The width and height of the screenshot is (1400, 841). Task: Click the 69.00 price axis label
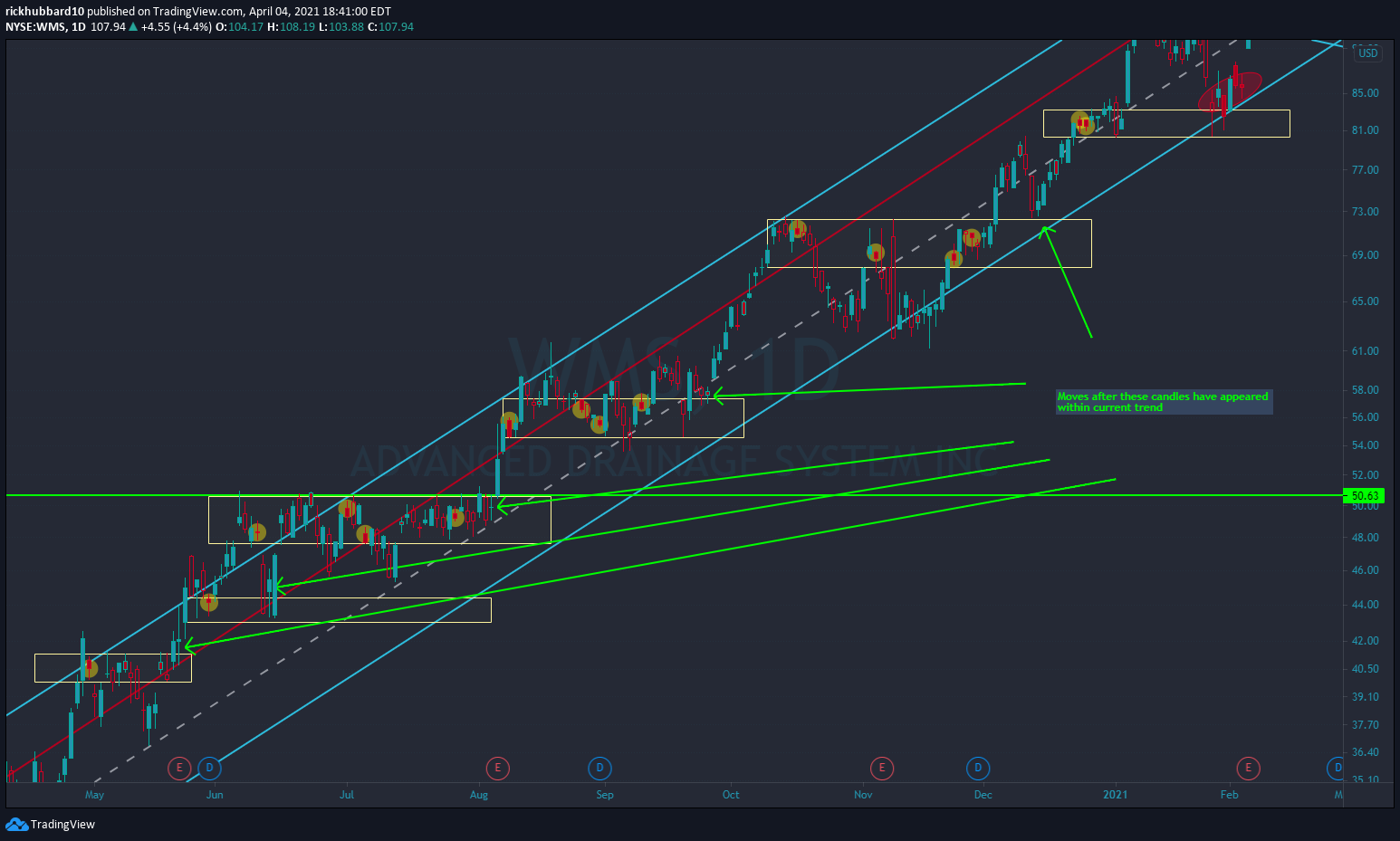(1365, 255)
